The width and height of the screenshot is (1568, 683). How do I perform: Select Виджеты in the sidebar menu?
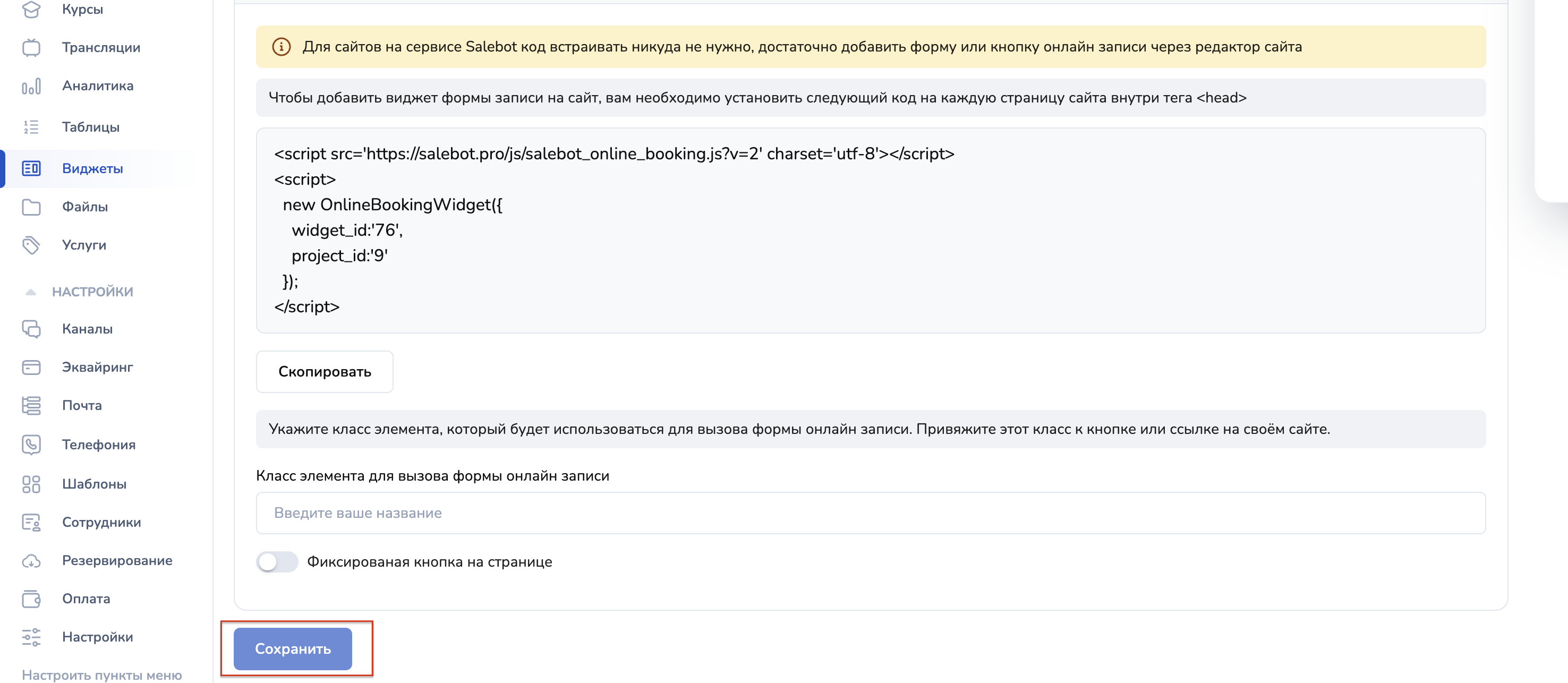point(92,168)
